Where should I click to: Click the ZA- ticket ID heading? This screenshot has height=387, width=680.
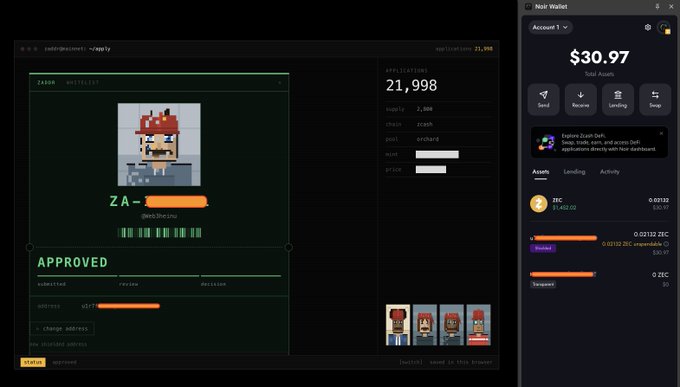coord(159,201)
